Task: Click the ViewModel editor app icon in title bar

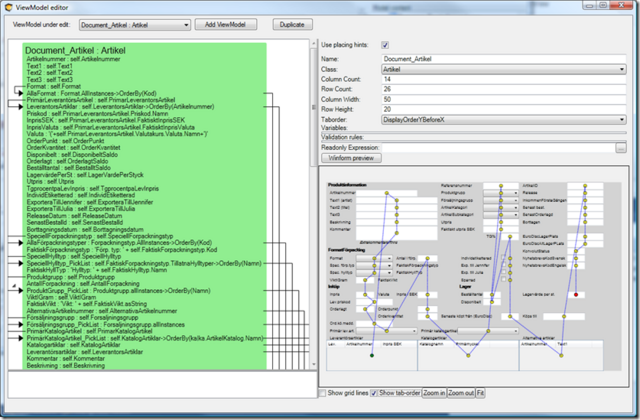Action: pyautogui.click(x=9, y=7)
